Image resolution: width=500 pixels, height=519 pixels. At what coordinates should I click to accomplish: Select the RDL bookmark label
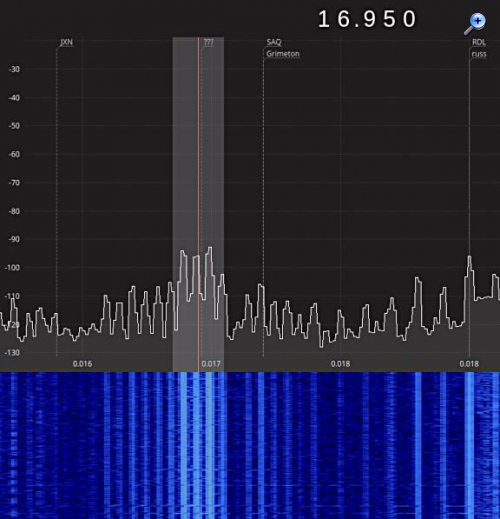tap(479, 42)
